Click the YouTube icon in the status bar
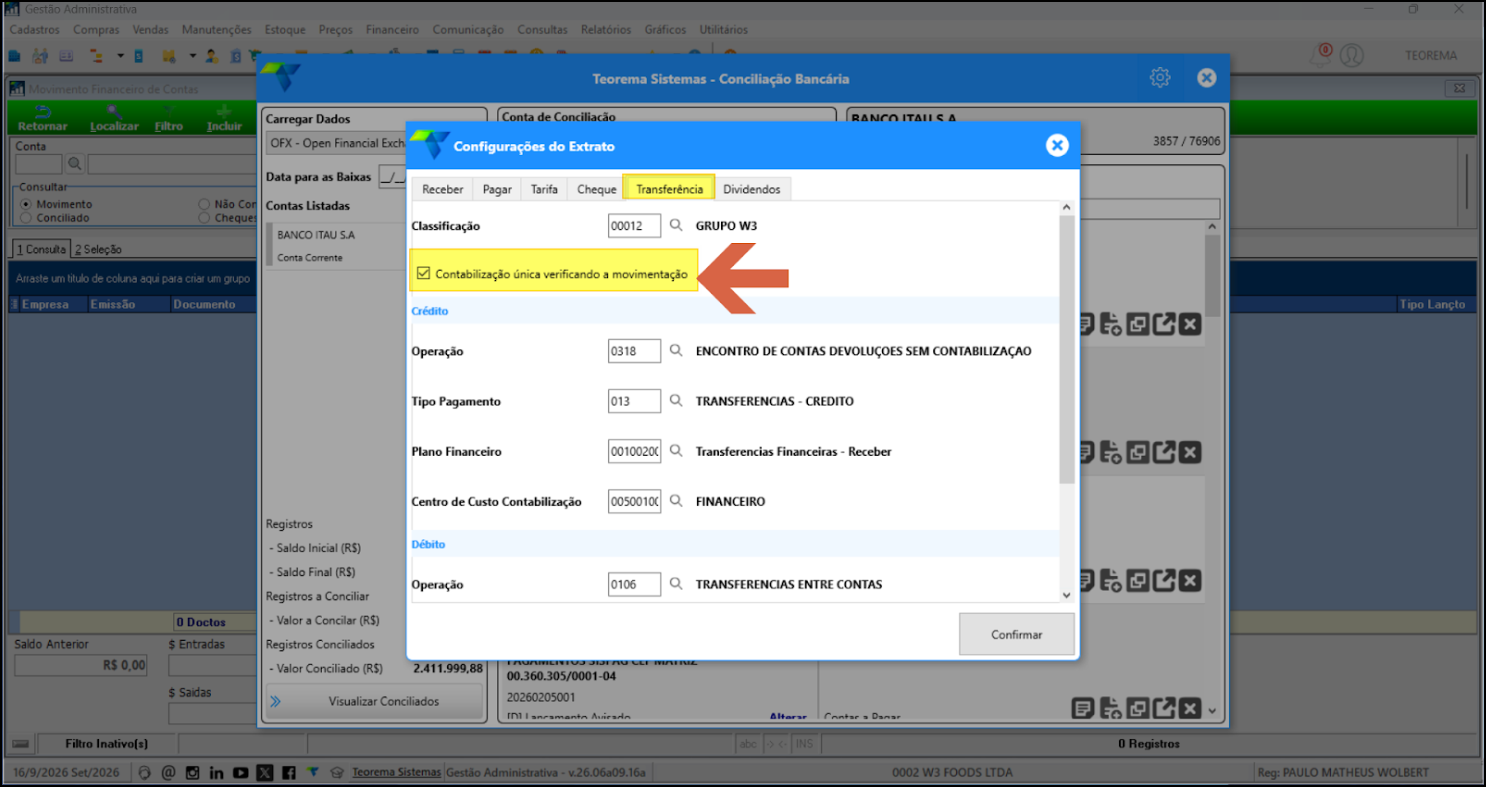 [240, 772]
